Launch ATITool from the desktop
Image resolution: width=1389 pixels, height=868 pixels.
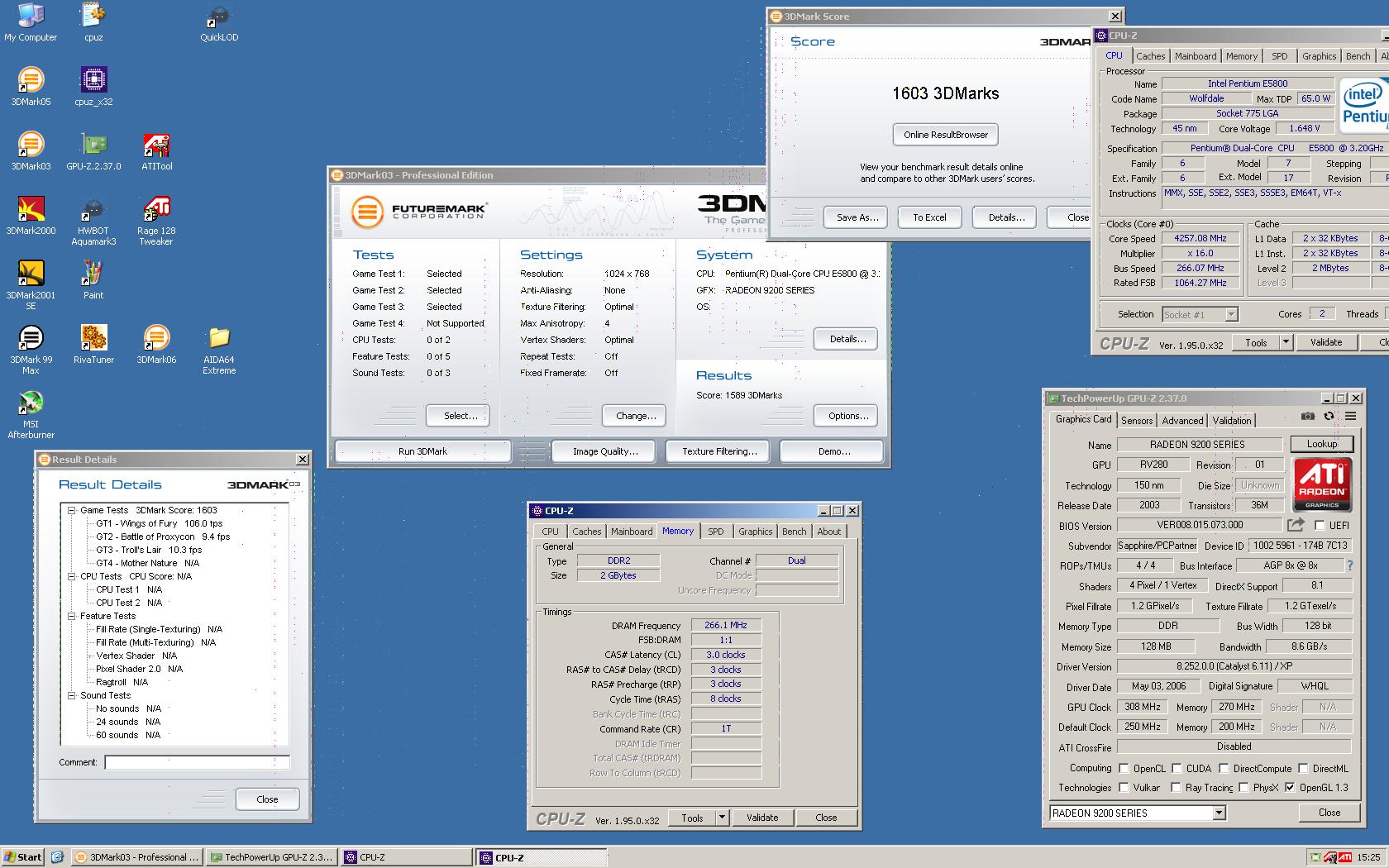click(156, 151)
